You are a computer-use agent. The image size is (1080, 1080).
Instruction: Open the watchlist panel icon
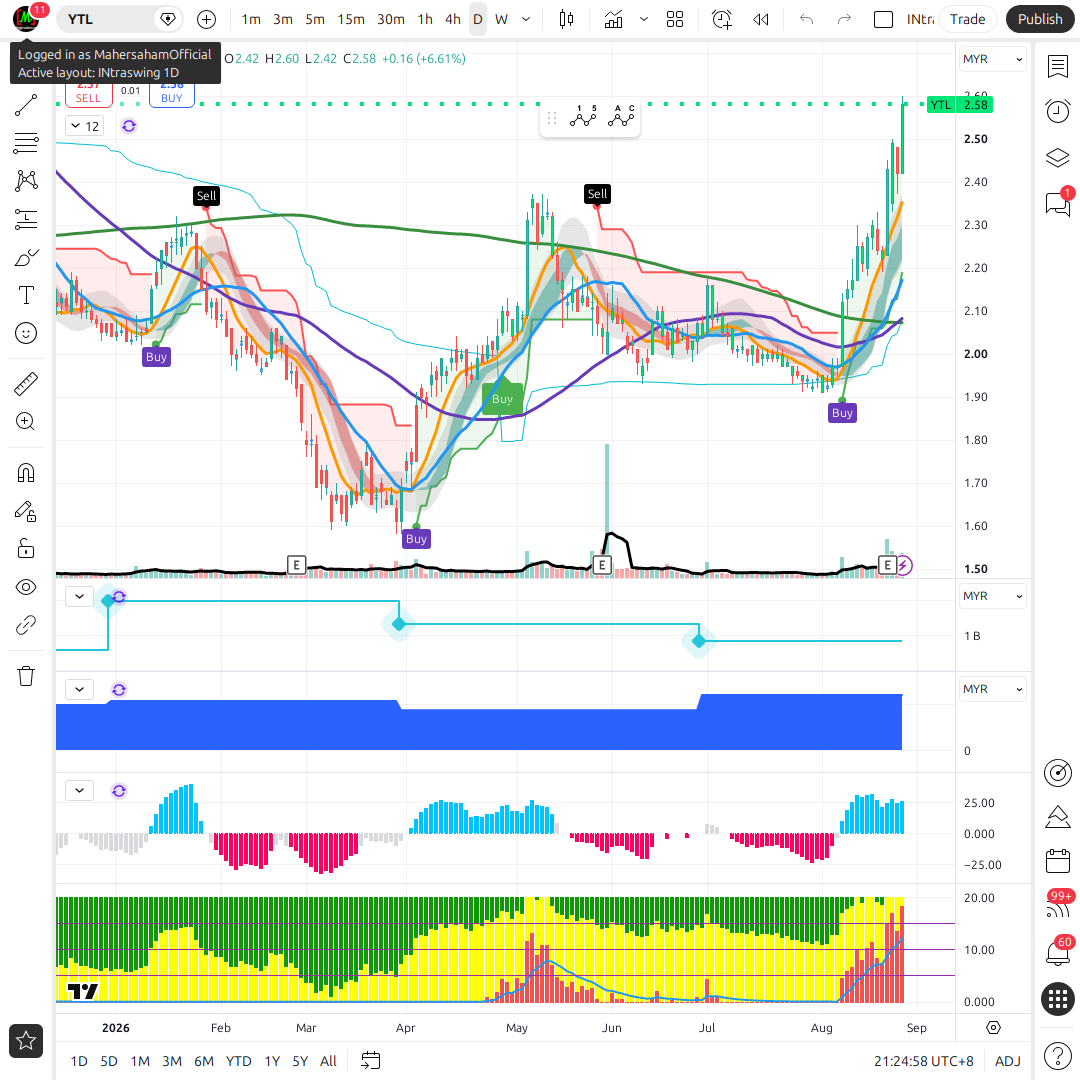1057,67
